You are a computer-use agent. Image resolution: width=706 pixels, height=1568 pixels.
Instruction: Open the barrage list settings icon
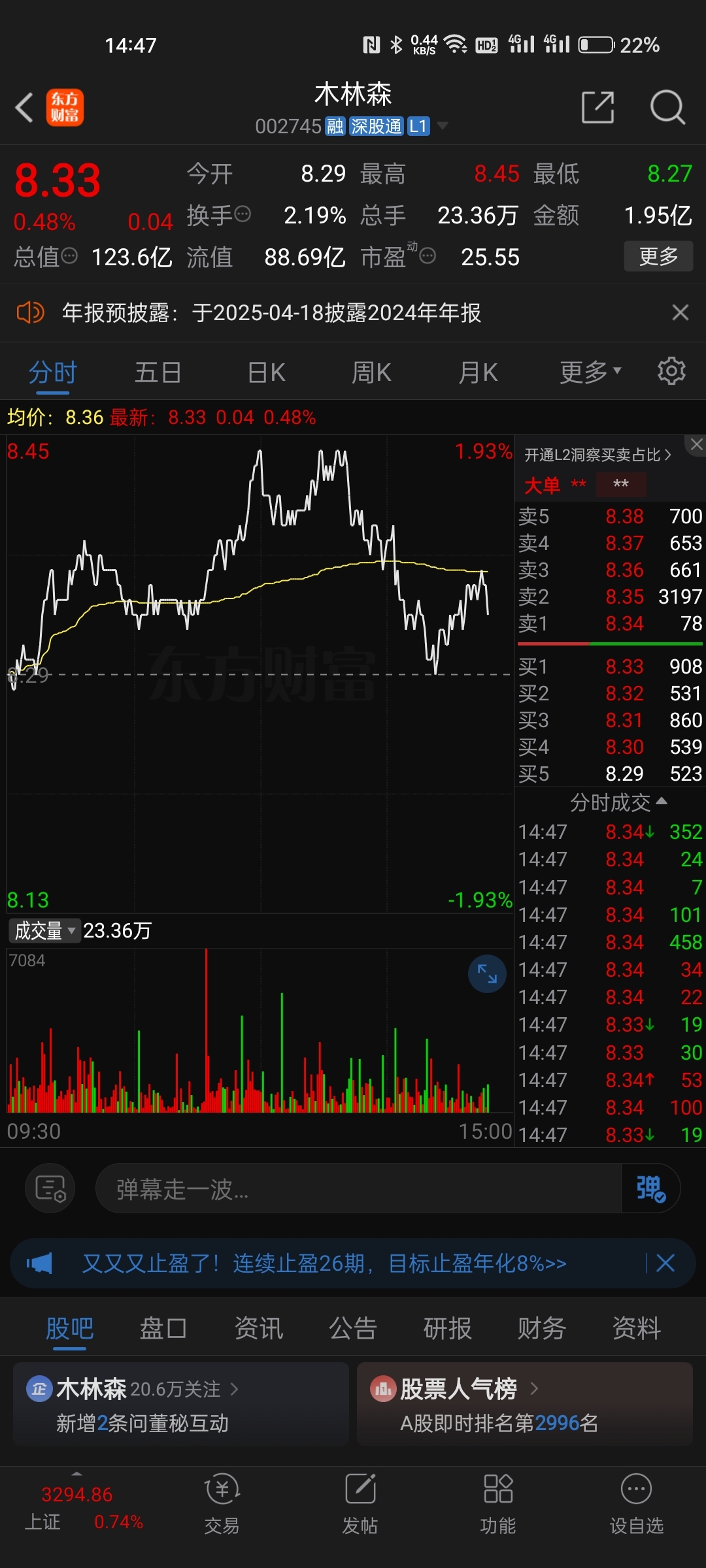click(x=50, y=1188)
